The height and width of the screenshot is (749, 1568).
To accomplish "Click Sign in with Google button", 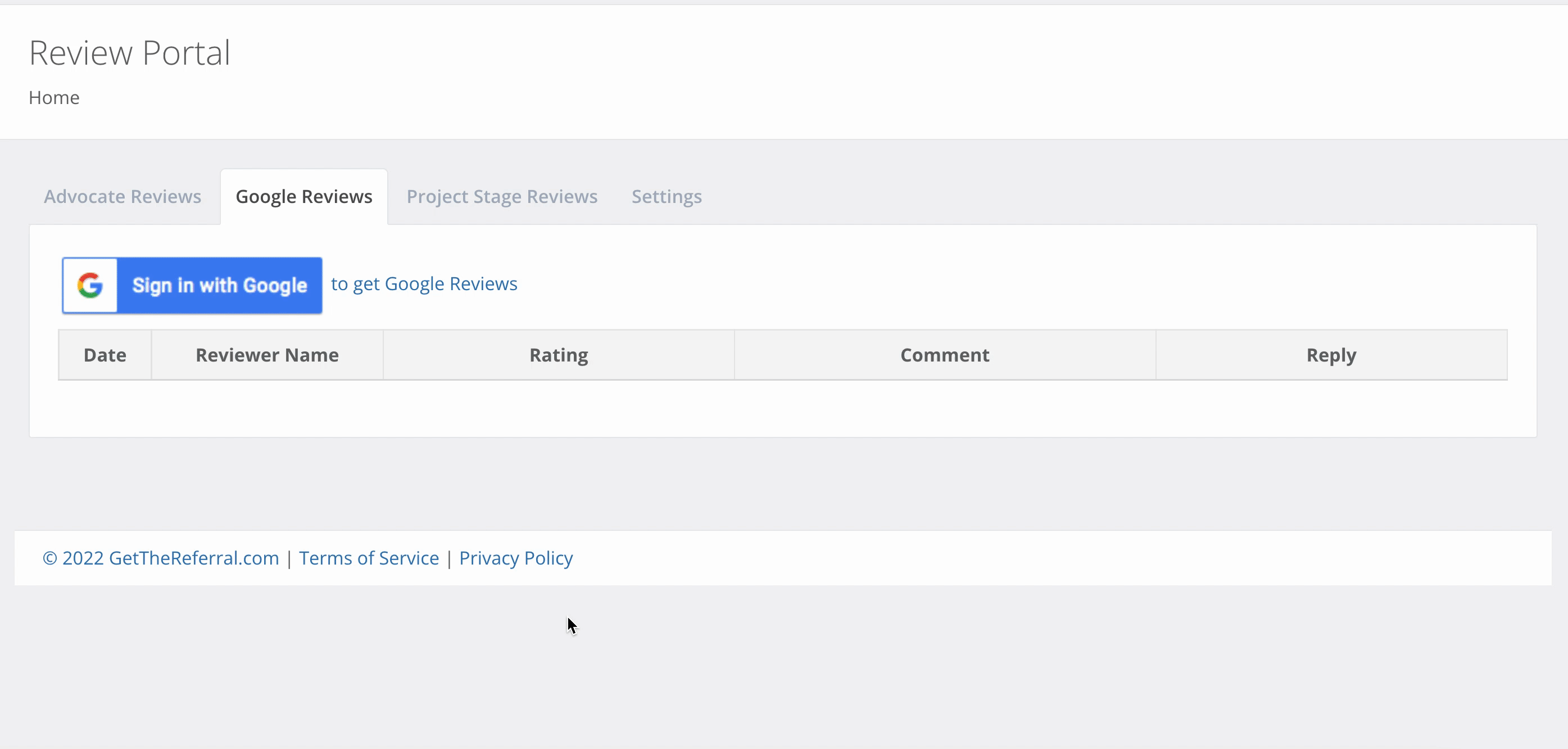I will click(192, 285).
